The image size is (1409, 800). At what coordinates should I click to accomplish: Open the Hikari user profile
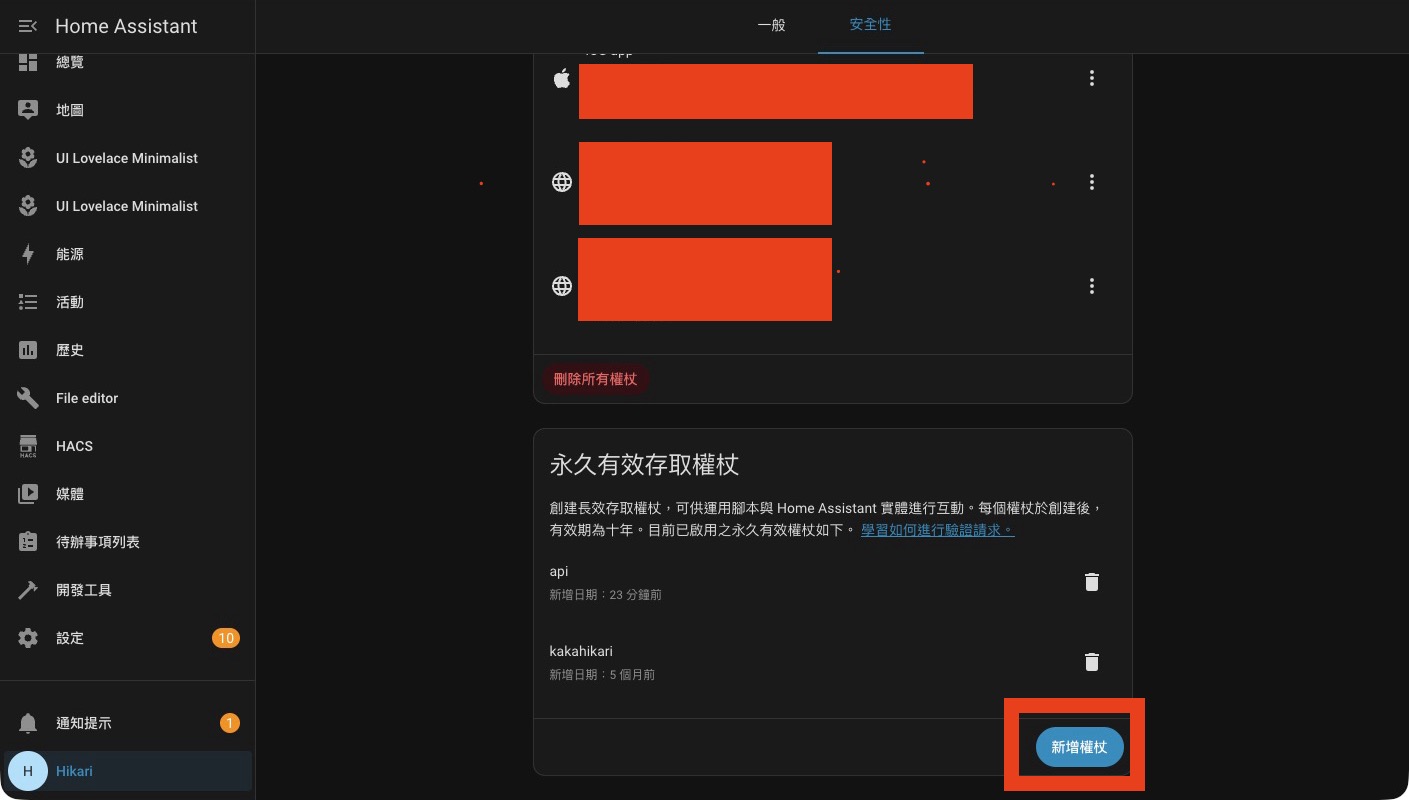74,771
